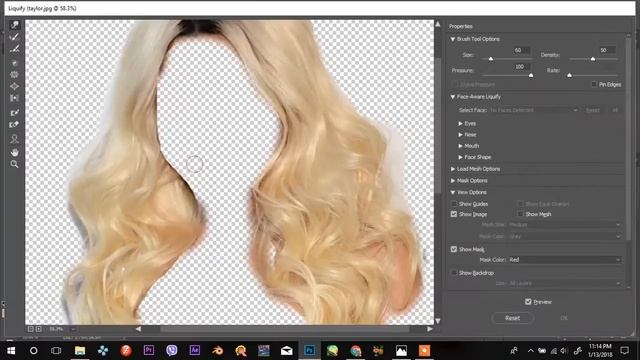Click the Rate slider handle
640x360 pixels.
point(569,76)
